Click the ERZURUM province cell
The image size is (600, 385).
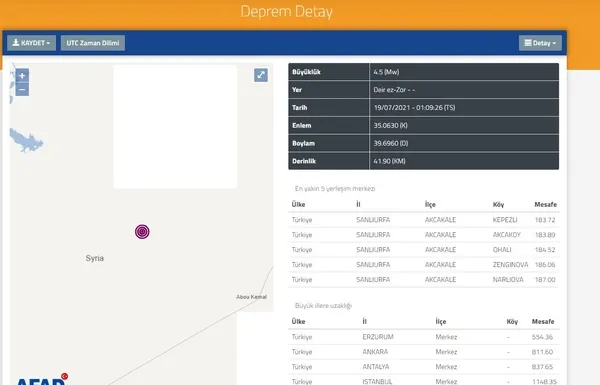378,337
